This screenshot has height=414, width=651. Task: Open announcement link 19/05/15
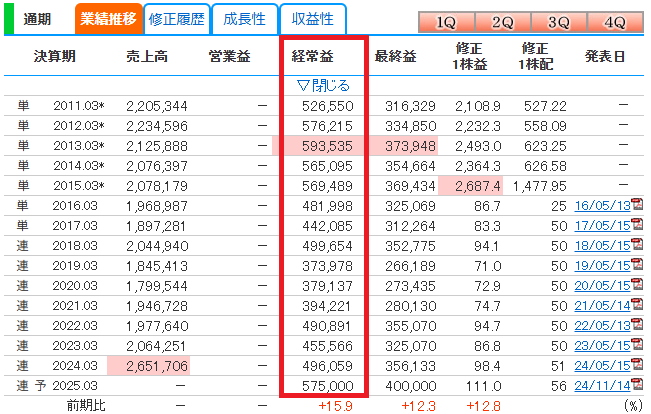point(602,265)
